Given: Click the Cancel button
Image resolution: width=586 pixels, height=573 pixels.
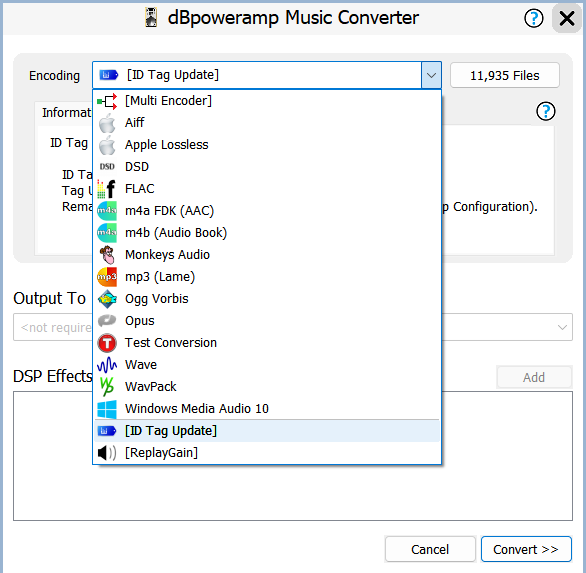Looking at the screenshot, I should pyautogui.click(x=430, y=549).
